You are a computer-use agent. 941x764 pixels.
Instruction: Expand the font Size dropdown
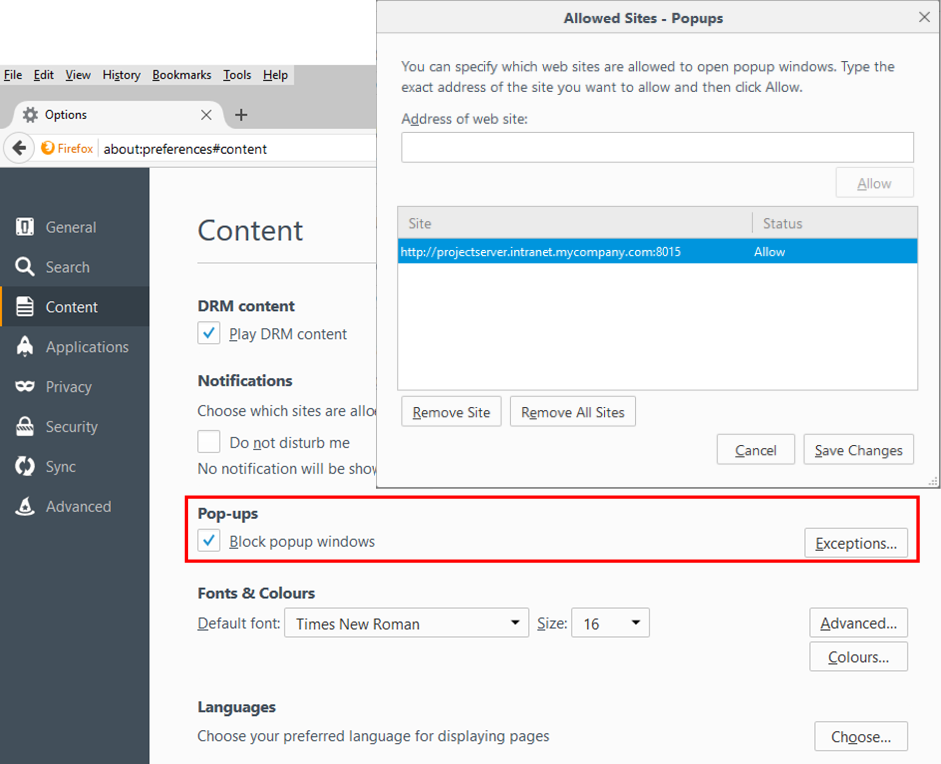(x=610, y=623)
